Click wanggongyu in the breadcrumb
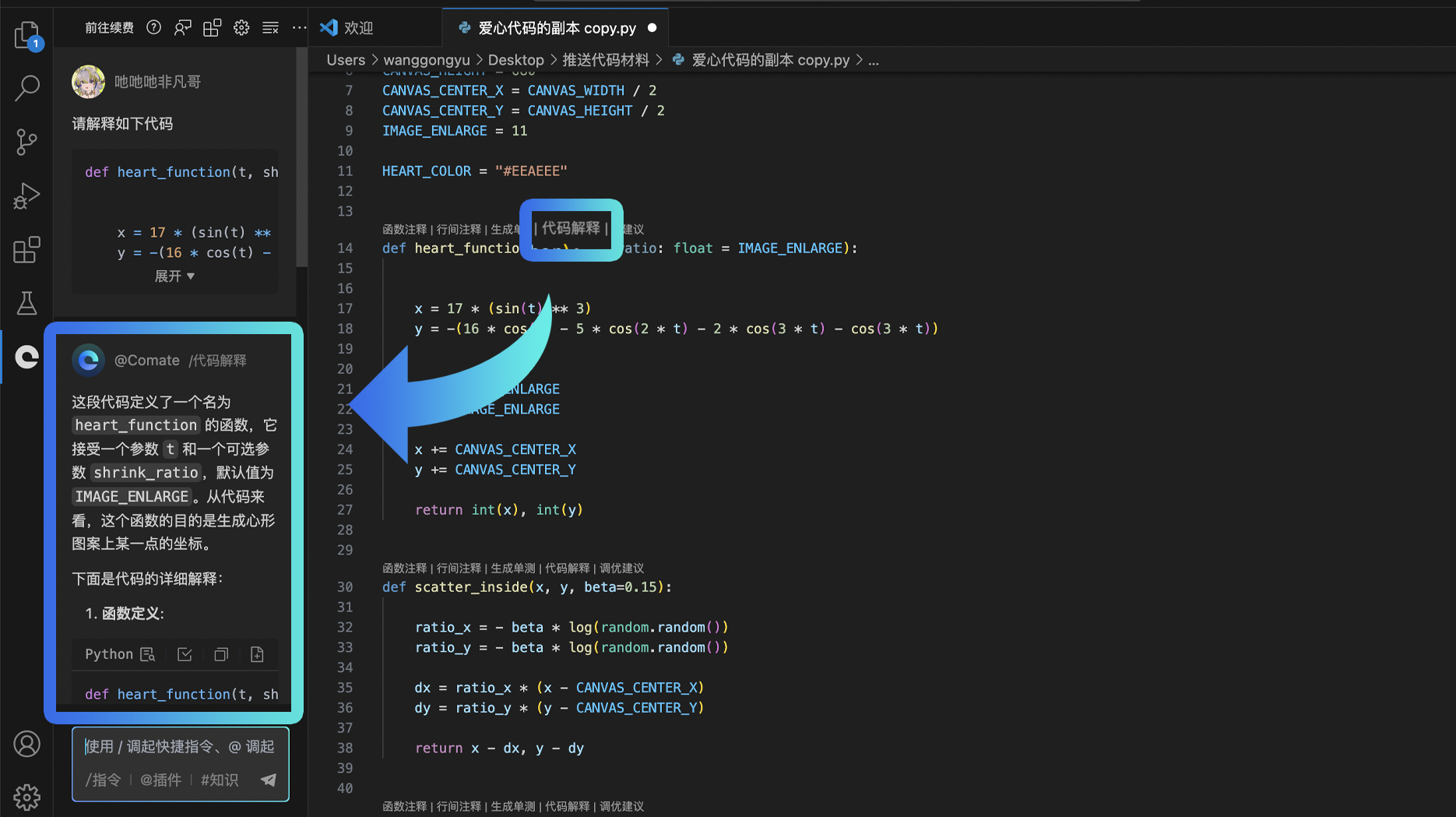The image size is (1456, 817). point(427,60)
